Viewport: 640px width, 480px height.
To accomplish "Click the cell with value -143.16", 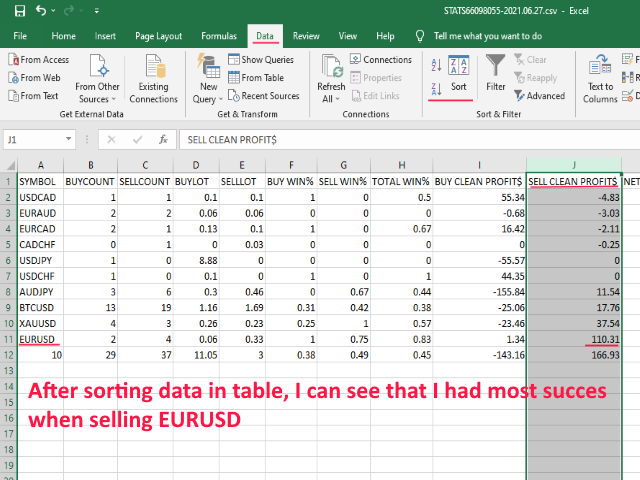I will tap(479, 355).
